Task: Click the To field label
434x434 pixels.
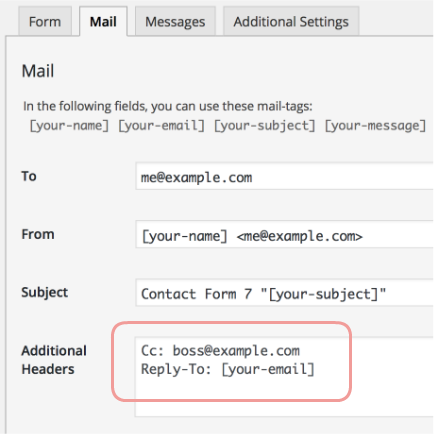Action: coord(29,176)
